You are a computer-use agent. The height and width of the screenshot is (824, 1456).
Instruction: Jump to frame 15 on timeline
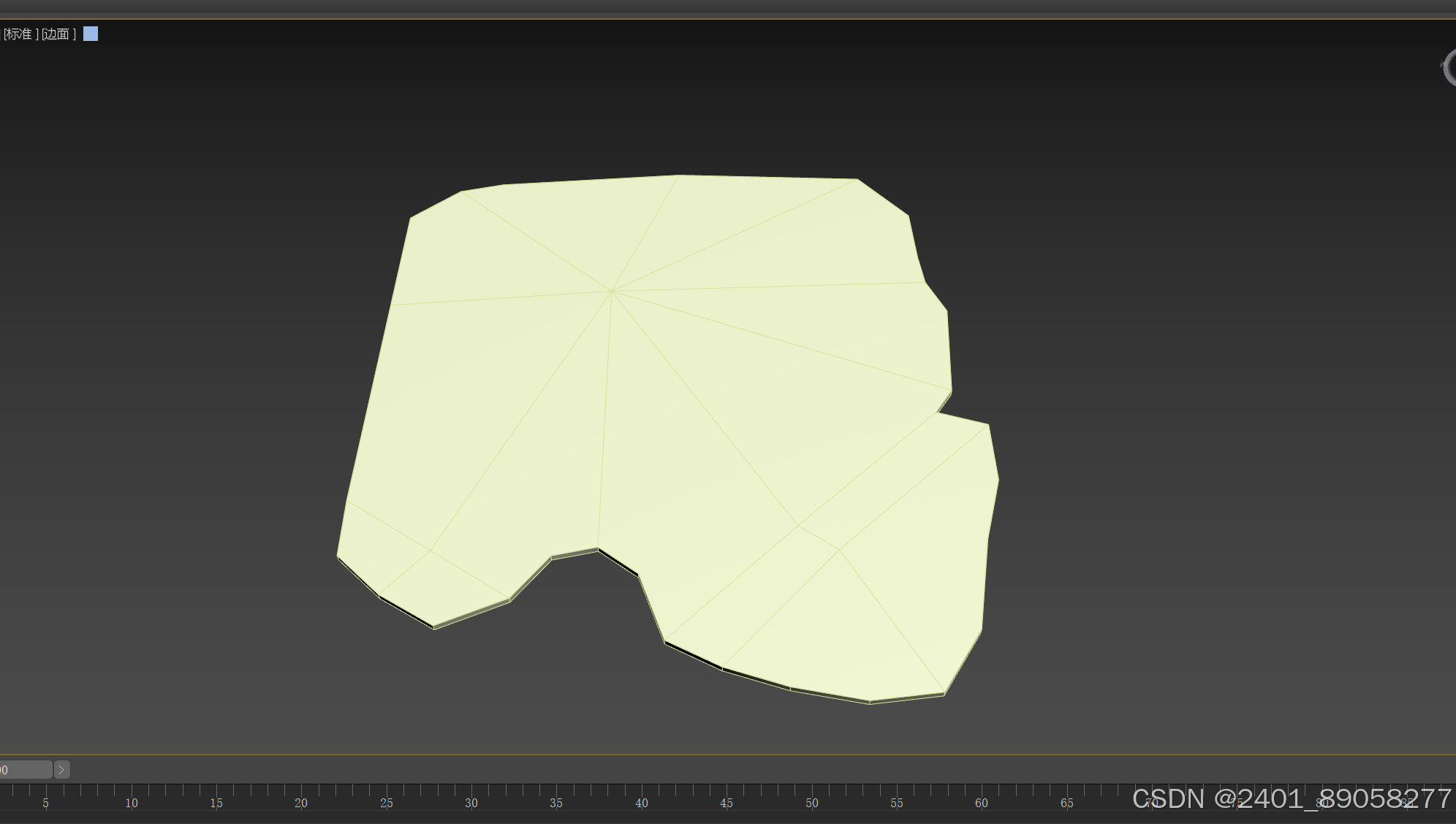tap(216, 802)
